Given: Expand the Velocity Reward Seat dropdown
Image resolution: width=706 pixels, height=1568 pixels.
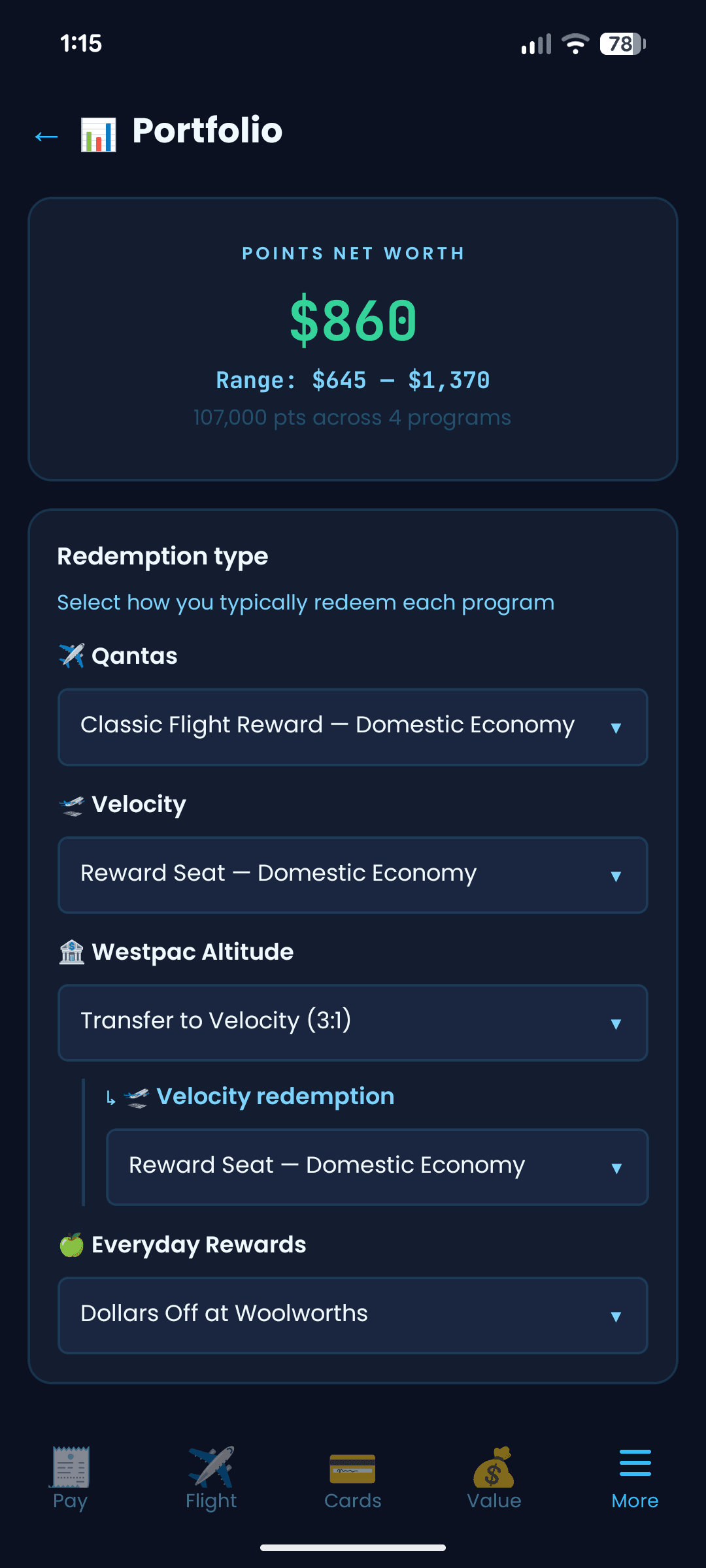Looking at the screenshot, I should click(353, 875).
